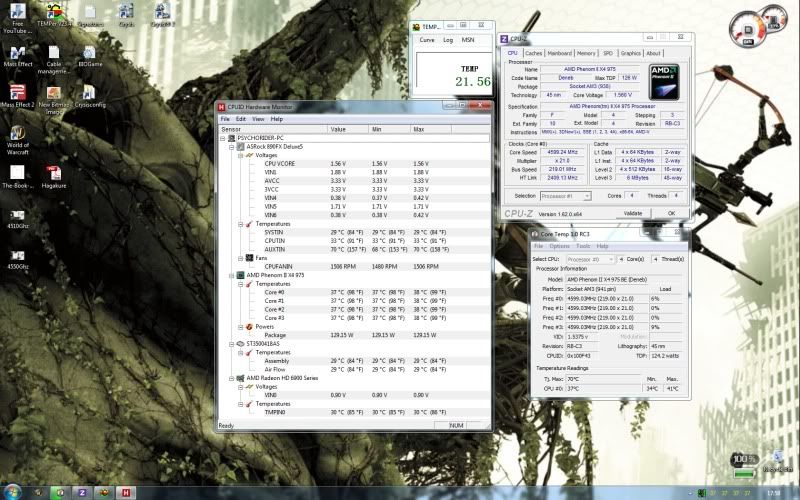
Task: Select the Package power row
Action: coord(354,335)
